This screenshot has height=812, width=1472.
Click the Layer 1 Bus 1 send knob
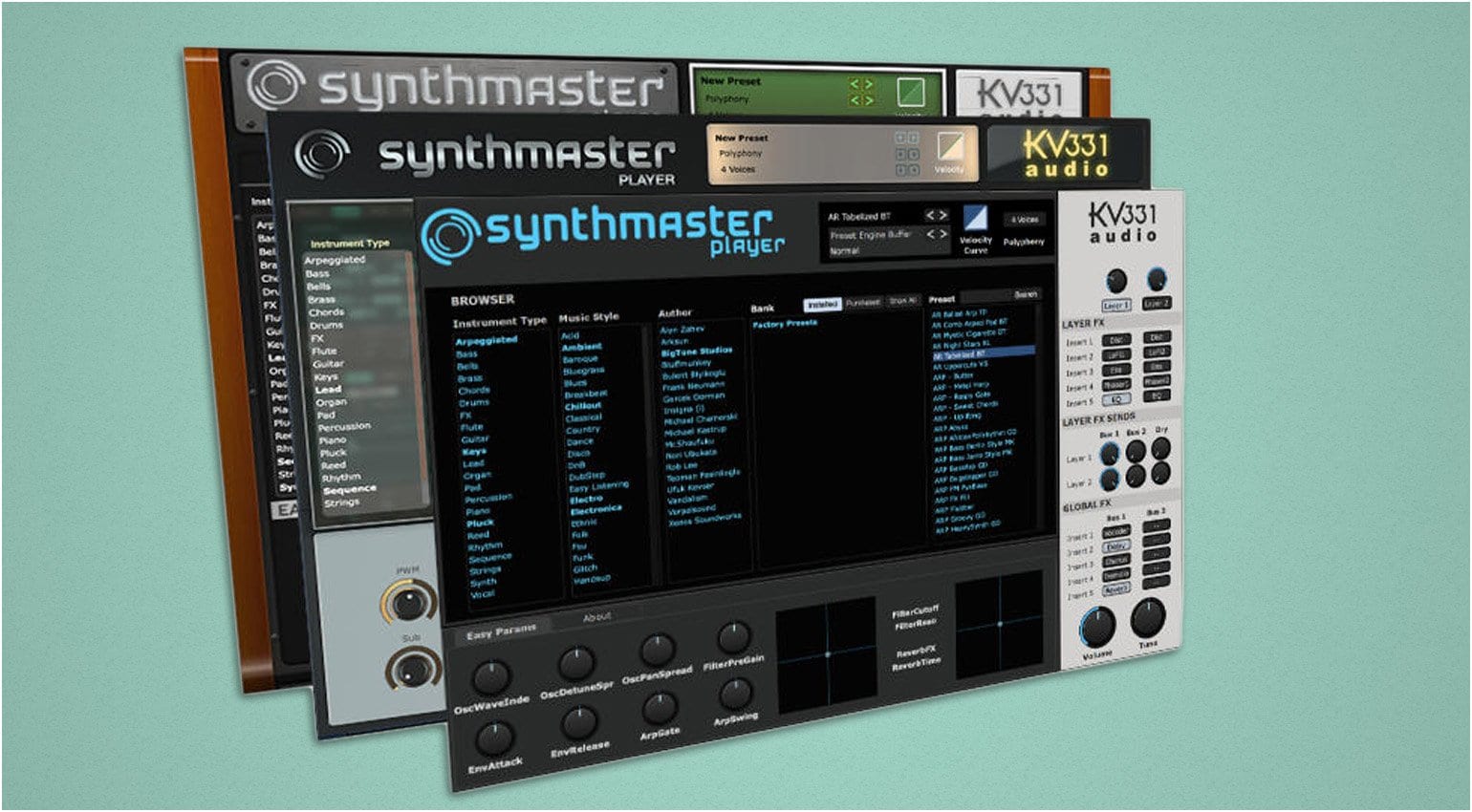coord(1110,453)
